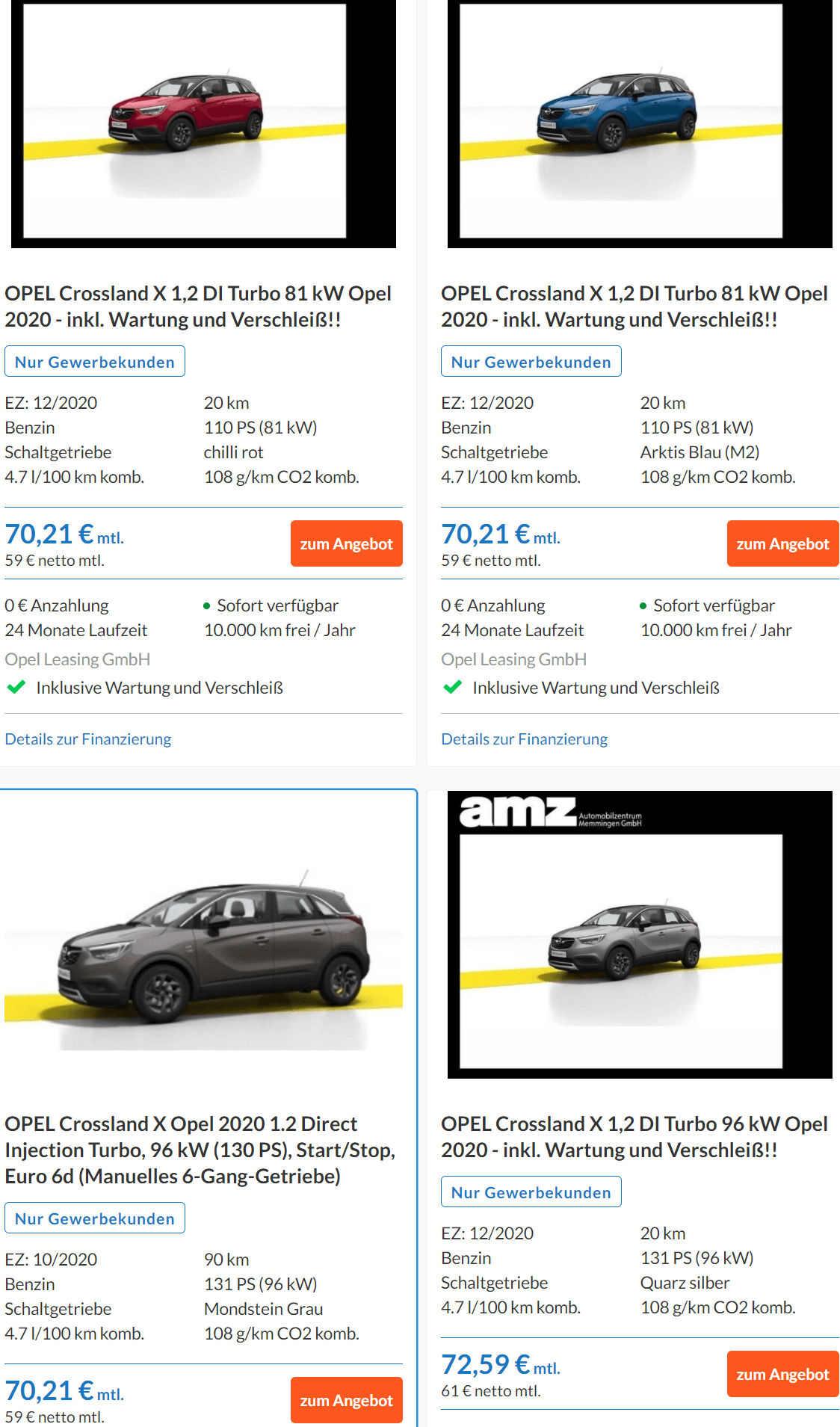The image size is (840, 1427).
Task: Open the amz silver Crossland X photo
Action: tap(640, 934)
